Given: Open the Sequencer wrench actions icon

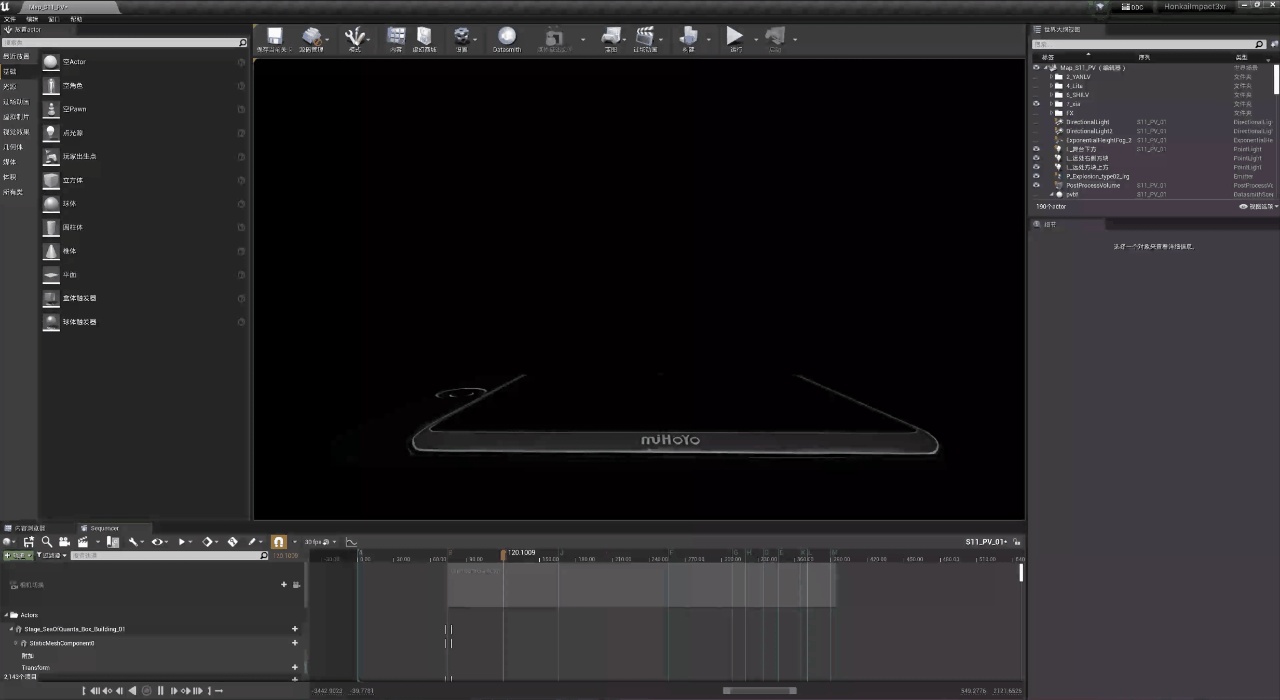Looking at the screenshot, I should 133,541.
